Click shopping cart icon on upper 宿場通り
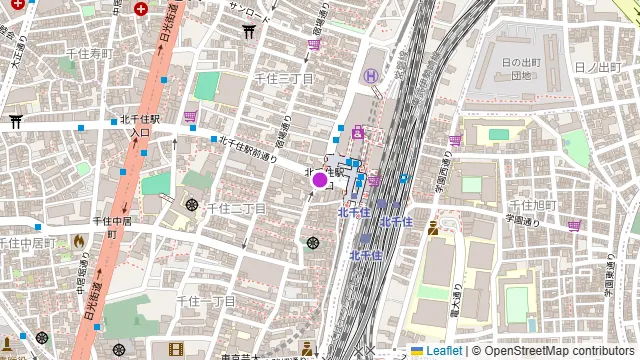The image size is (640, 360). (314, 44)
